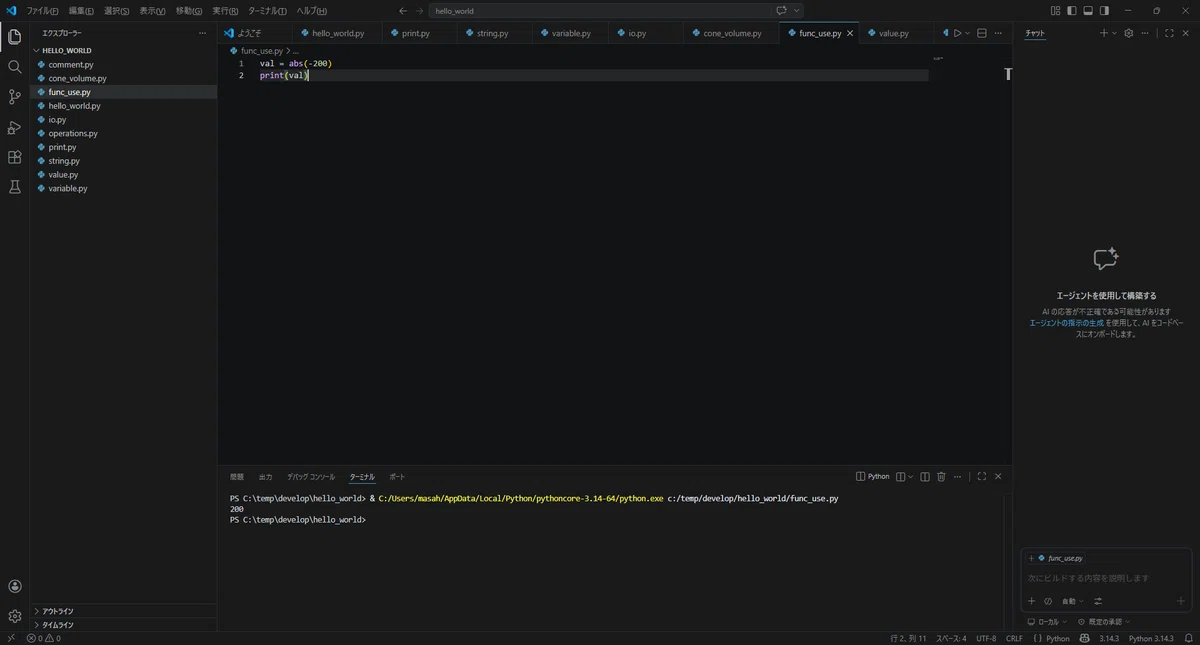Screen dimensions: 1200x645
Task: Switch to the hello_world.py editor tab
Action: click(x=338, y=33)
